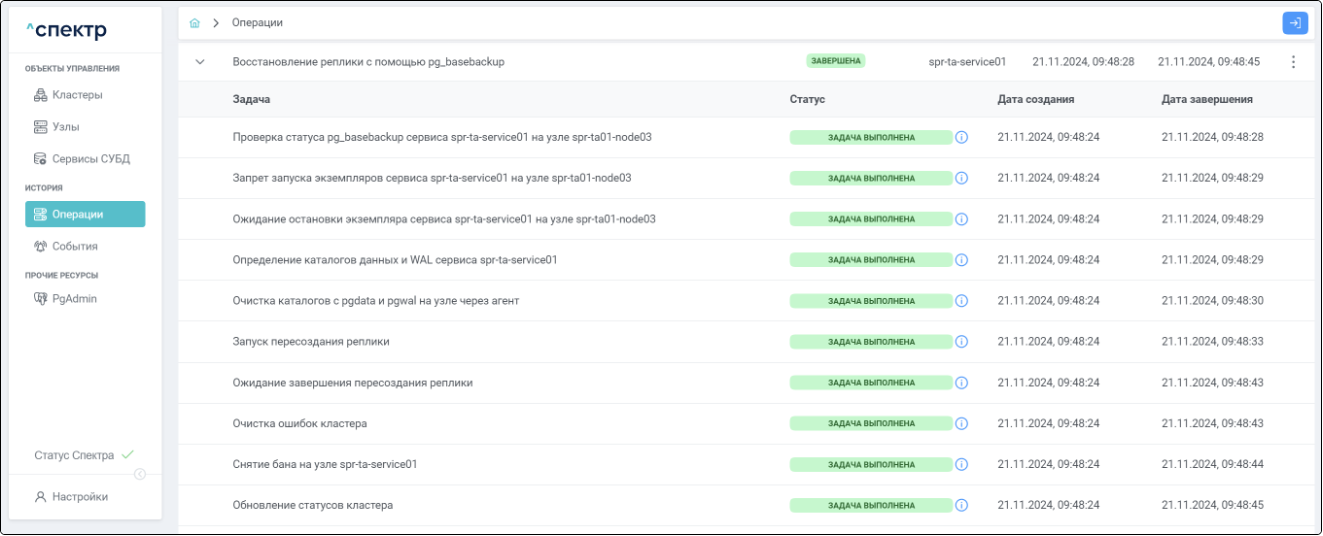
Task: Open Кластеры in the sidebar
Action: [x=77, y=95]
